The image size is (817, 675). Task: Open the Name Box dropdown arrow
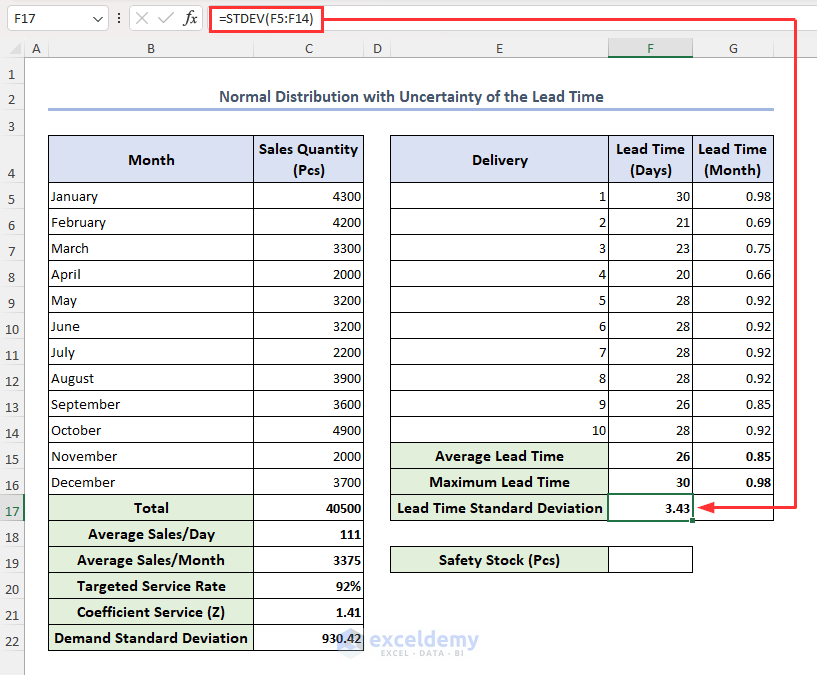click(97, 19)
